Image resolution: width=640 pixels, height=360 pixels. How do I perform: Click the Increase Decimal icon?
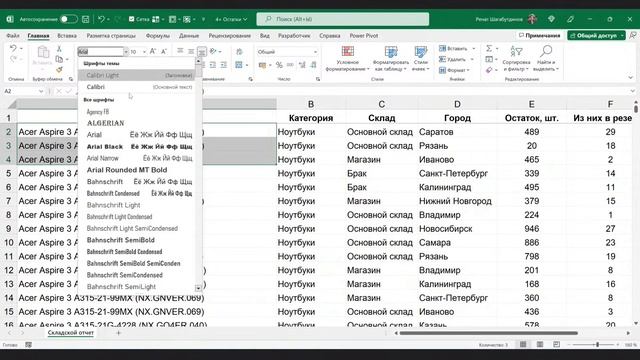pyautogui.click(x=302, y=65)
